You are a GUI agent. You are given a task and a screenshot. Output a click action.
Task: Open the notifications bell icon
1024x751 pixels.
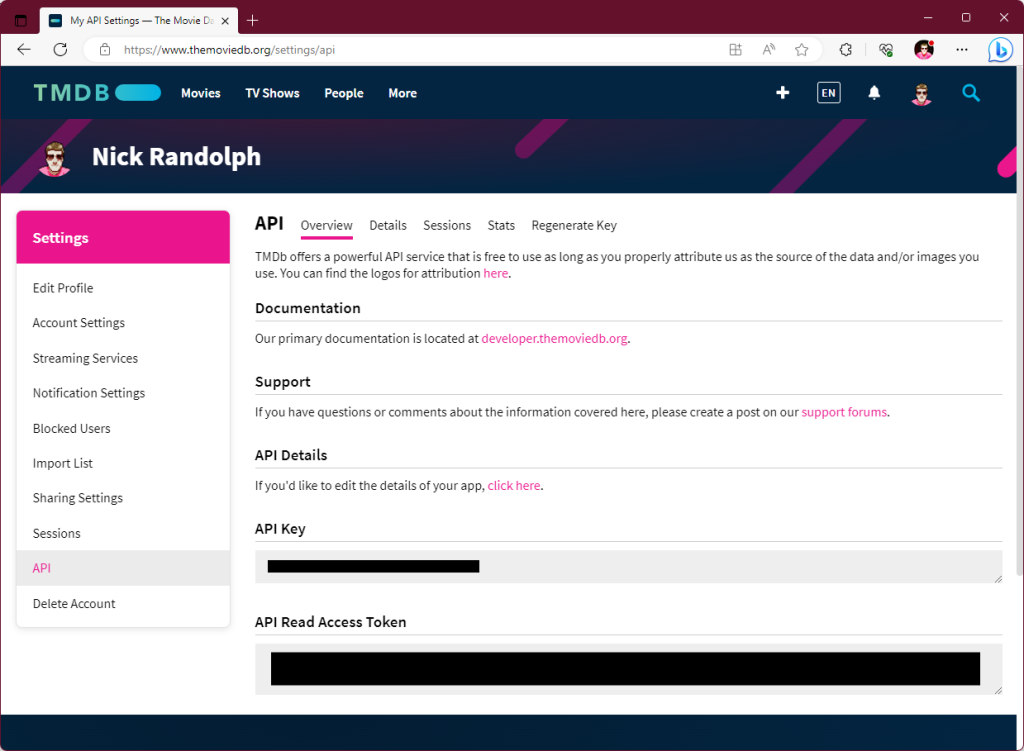(x=874, y=93)
